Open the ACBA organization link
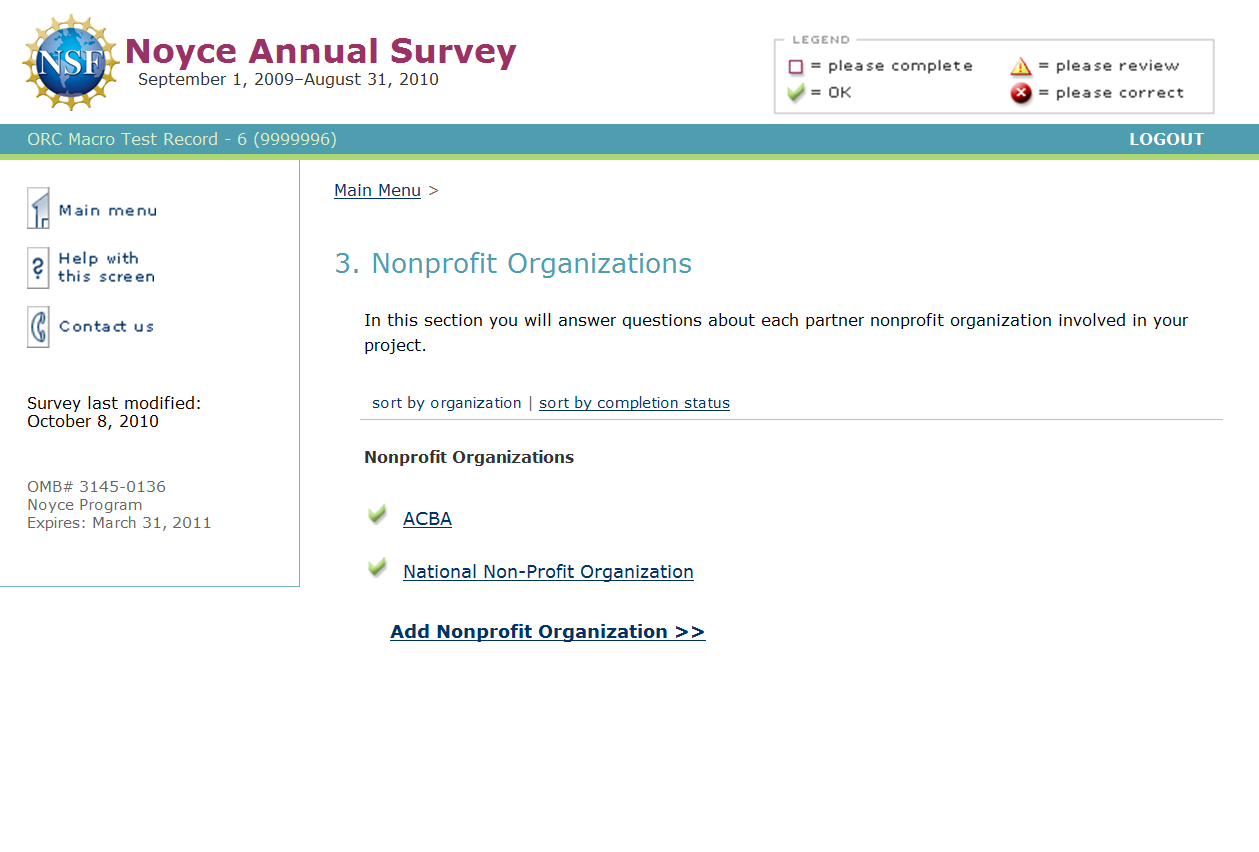 click(427, 518)
